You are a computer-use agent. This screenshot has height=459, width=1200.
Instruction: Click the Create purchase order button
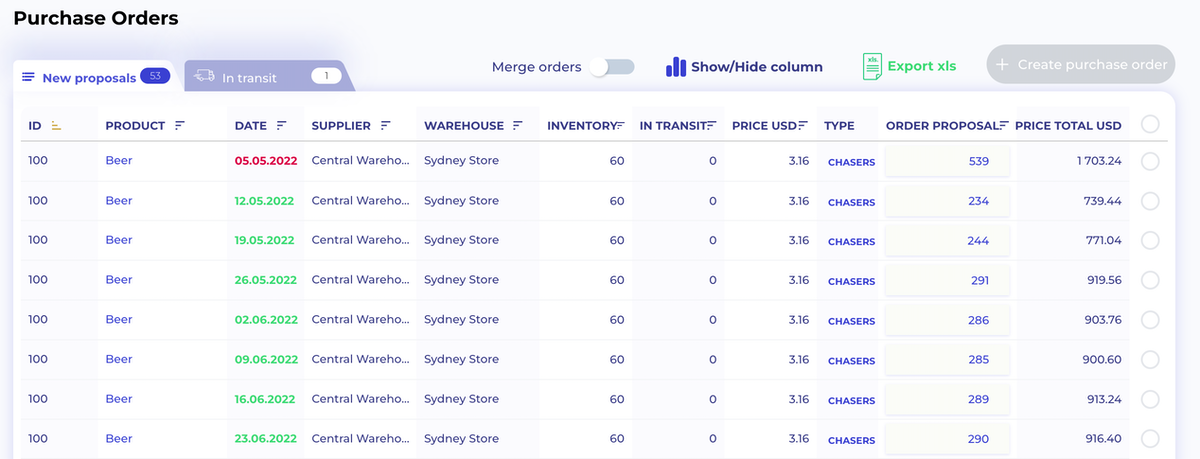[x=1081, y=65]
